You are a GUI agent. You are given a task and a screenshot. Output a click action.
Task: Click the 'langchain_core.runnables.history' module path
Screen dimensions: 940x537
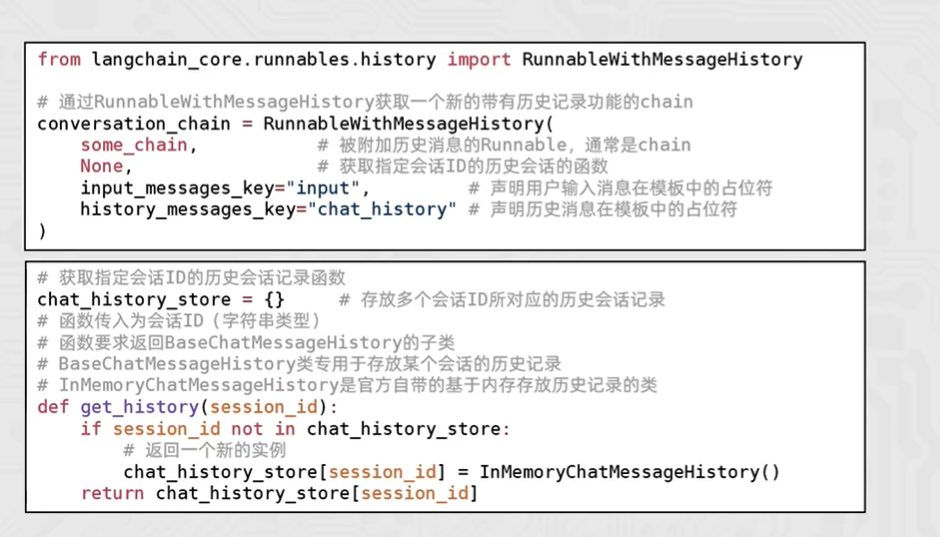tap(264, 59)
